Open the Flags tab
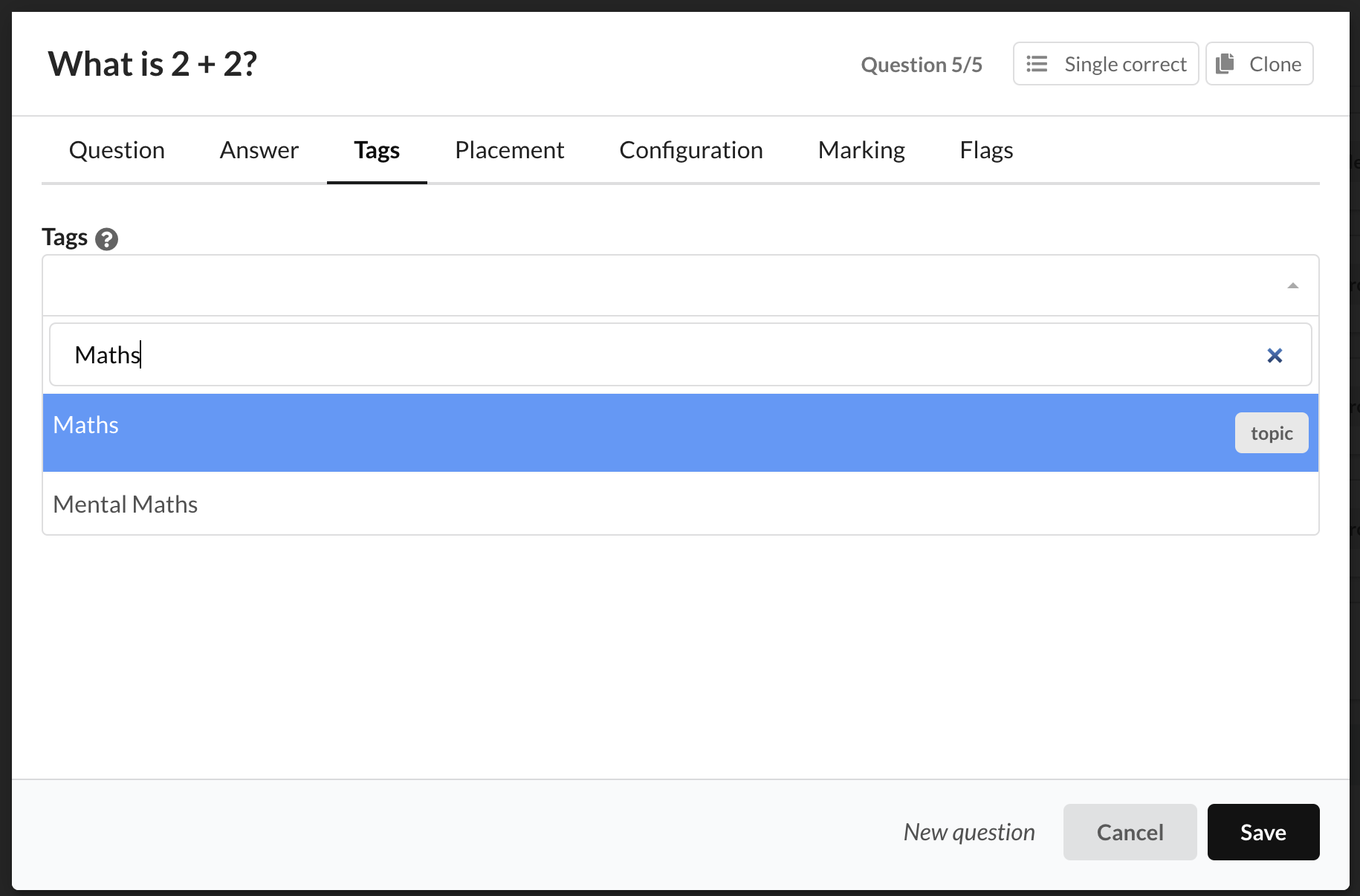1360x896 pixels. coord(986,151)
